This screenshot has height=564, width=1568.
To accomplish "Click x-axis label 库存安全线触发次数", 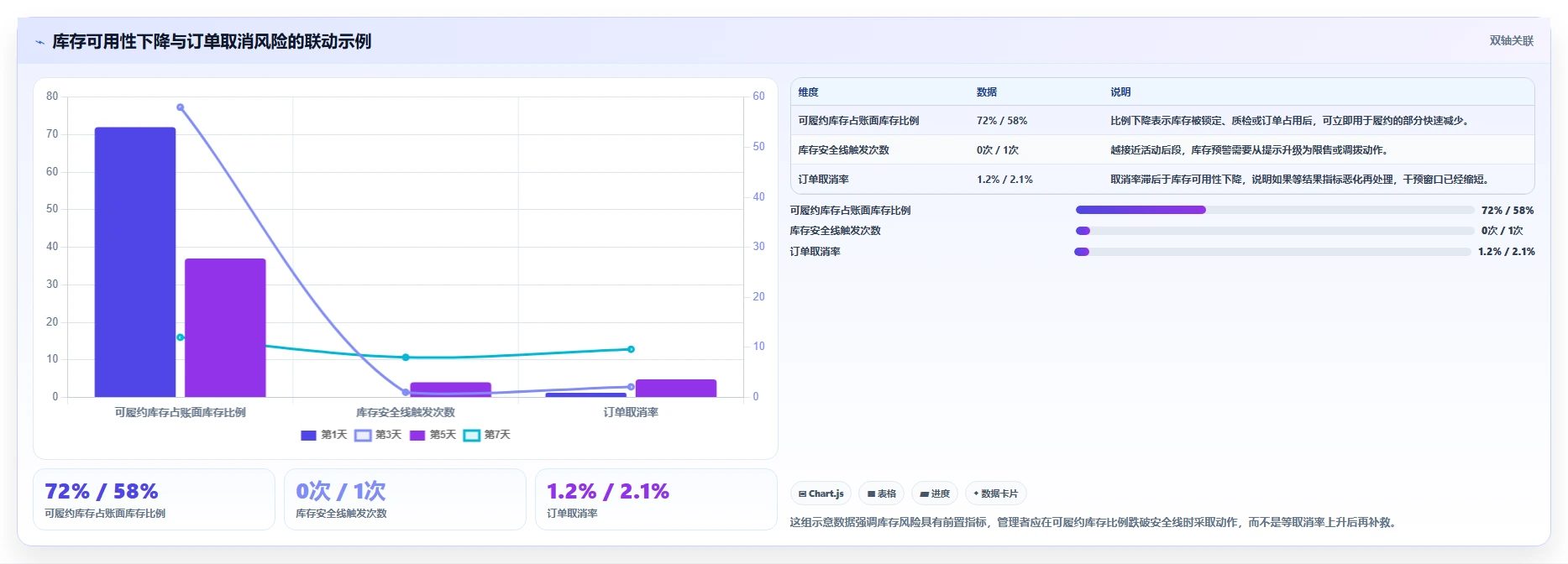I will point(406,412).
